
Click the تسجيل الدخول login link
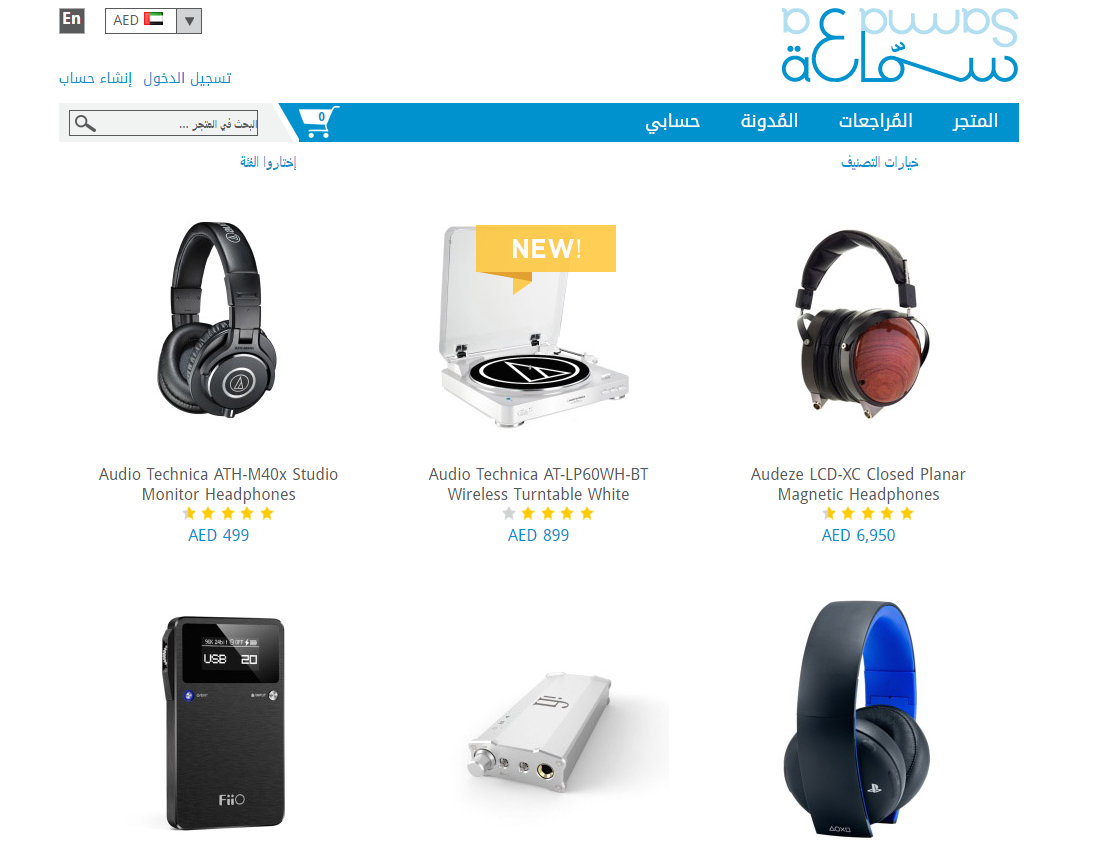tap(187, 78)
